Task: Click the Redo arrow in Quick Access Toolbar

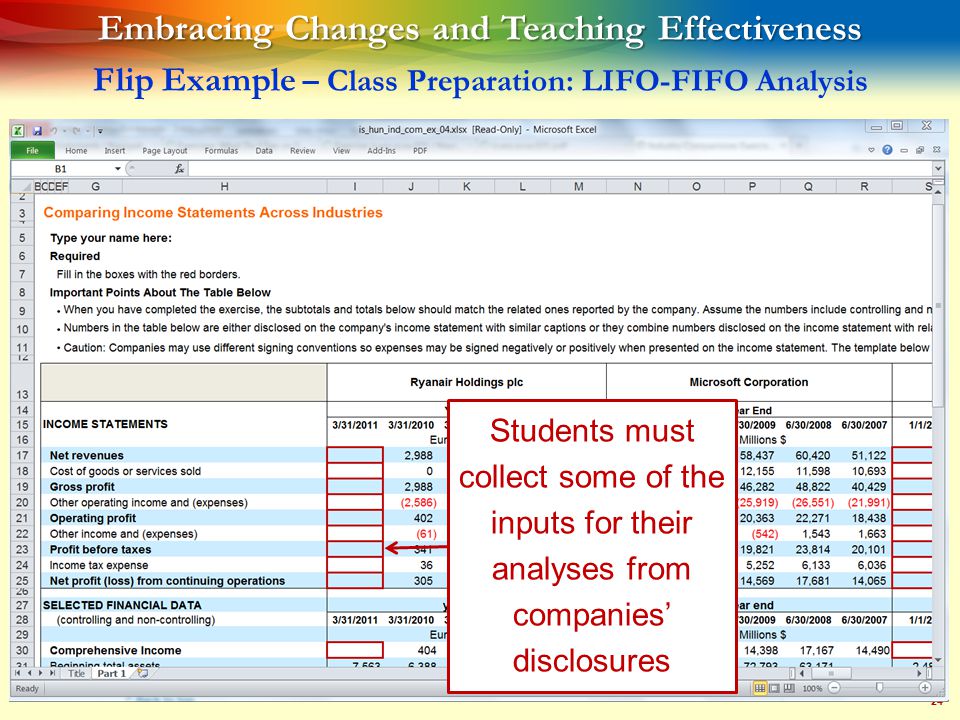Action: (x=76, y=130)
